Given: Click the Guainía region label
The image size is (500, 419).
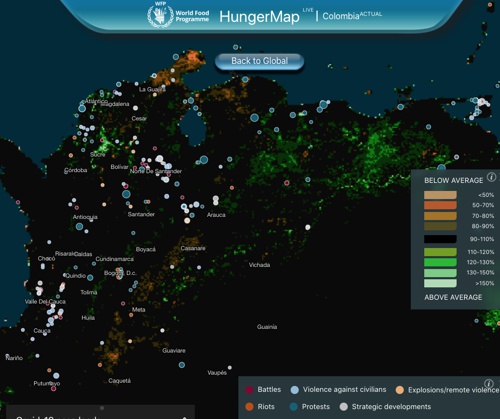Looking at the screenshot, I should coord(267,327).
